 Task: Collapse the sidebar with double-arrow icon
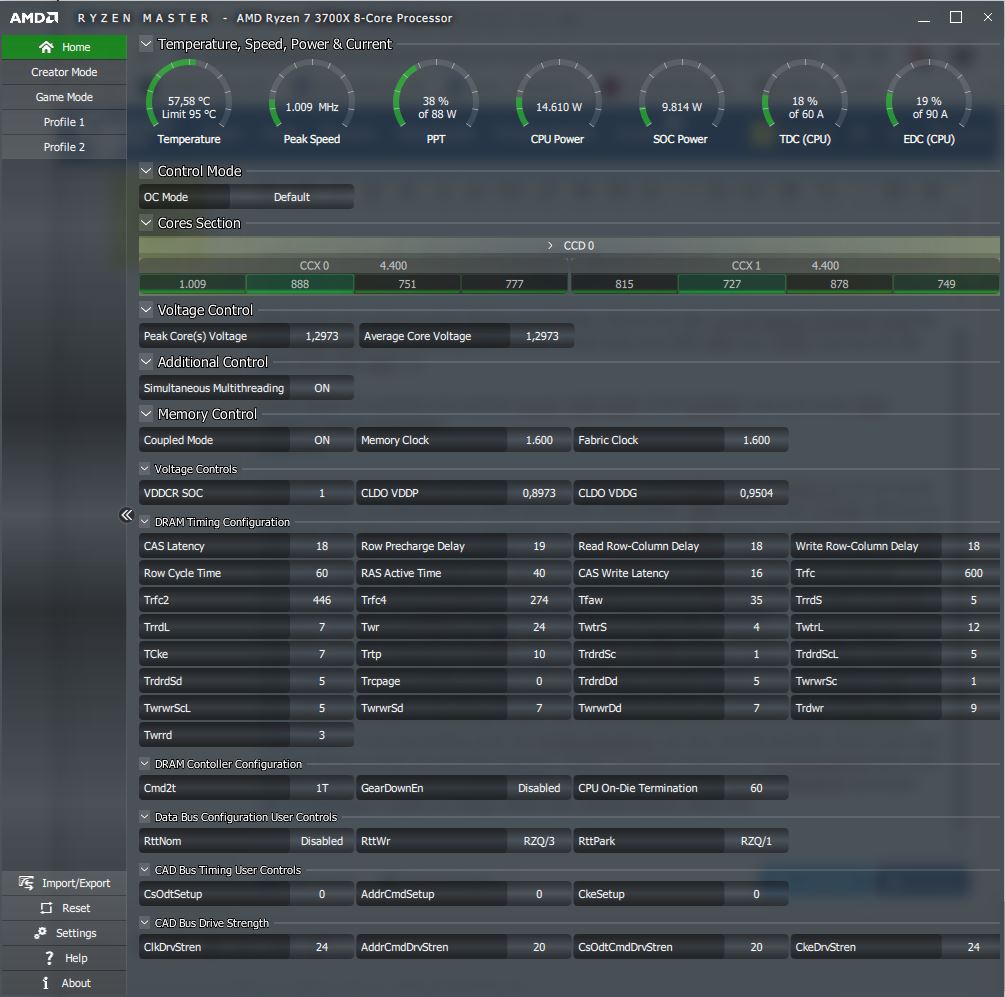coord(126,515)
